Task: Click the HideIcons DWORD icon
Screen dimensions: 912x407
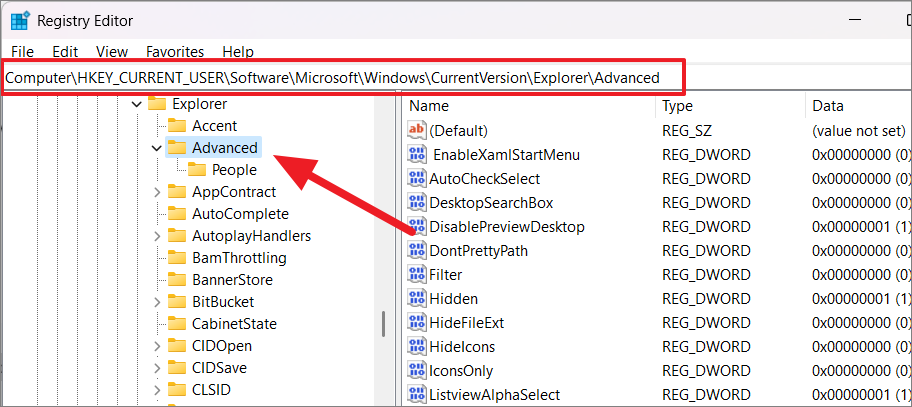Action: click(417, 347)
